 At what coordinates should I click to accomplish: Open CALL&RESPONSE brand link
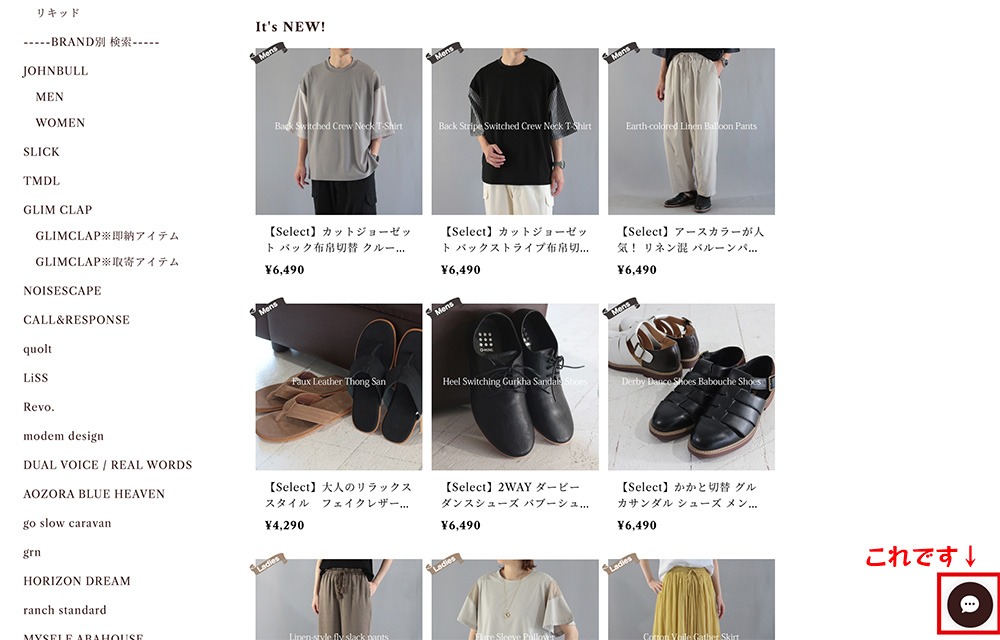point(77,320)
